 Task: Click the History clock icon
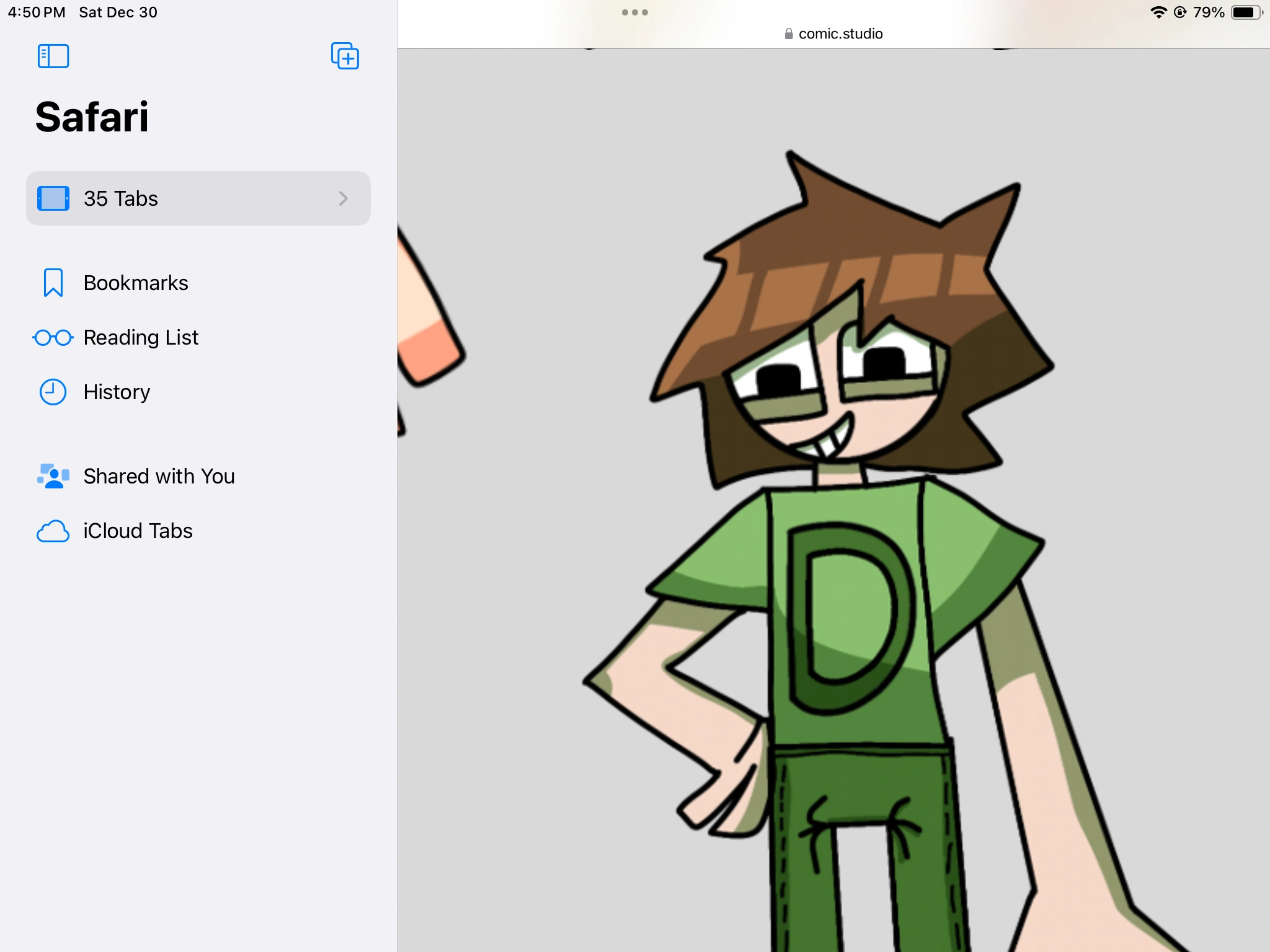53,392
